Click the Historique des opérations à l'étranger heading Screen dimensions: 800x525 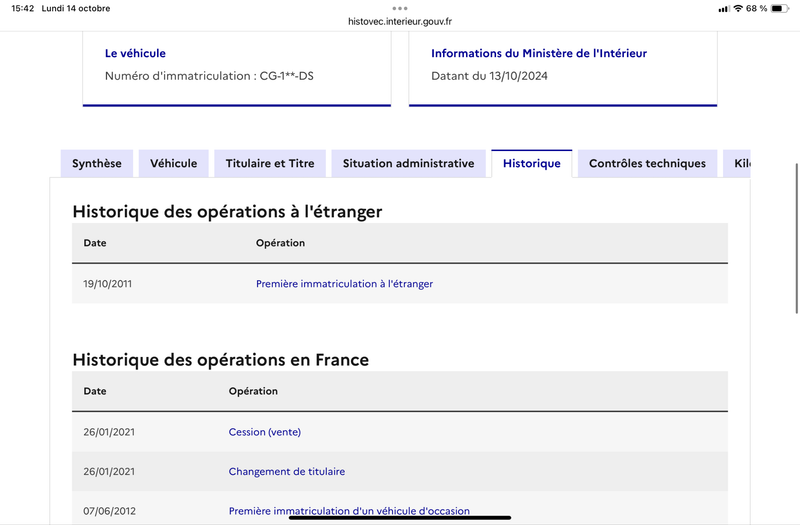coord(227,211)
